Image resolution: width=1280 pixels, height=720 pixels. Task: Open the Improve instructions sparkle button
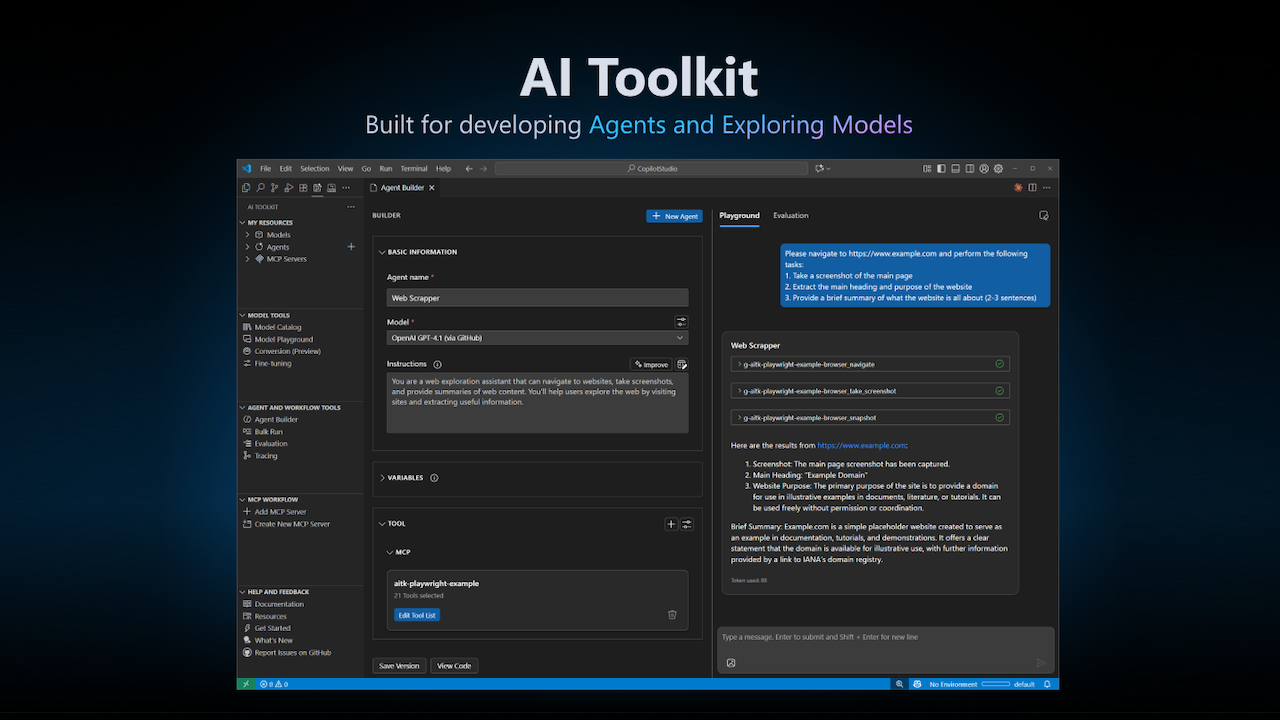[651, 364]
